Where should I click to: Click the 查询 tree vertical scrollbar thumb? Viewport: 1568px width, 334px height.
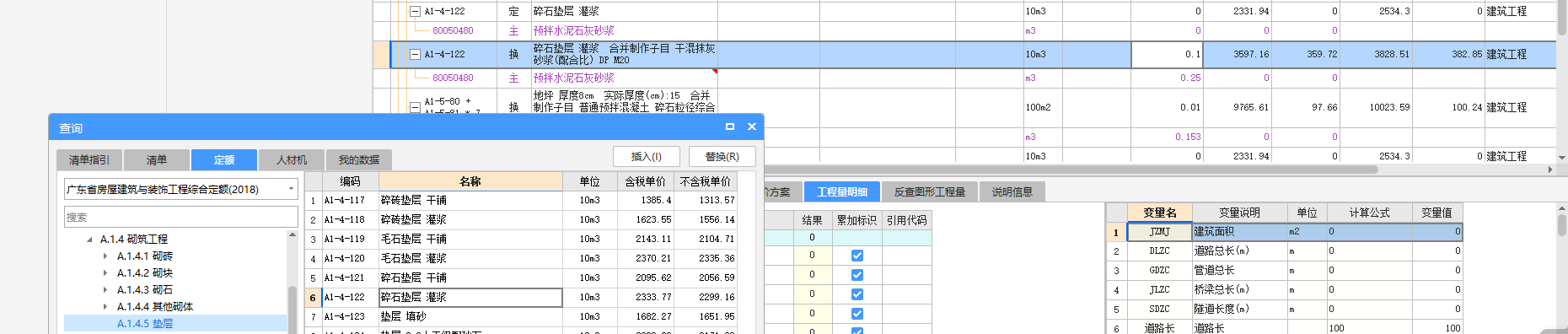[x=293, y=310]
